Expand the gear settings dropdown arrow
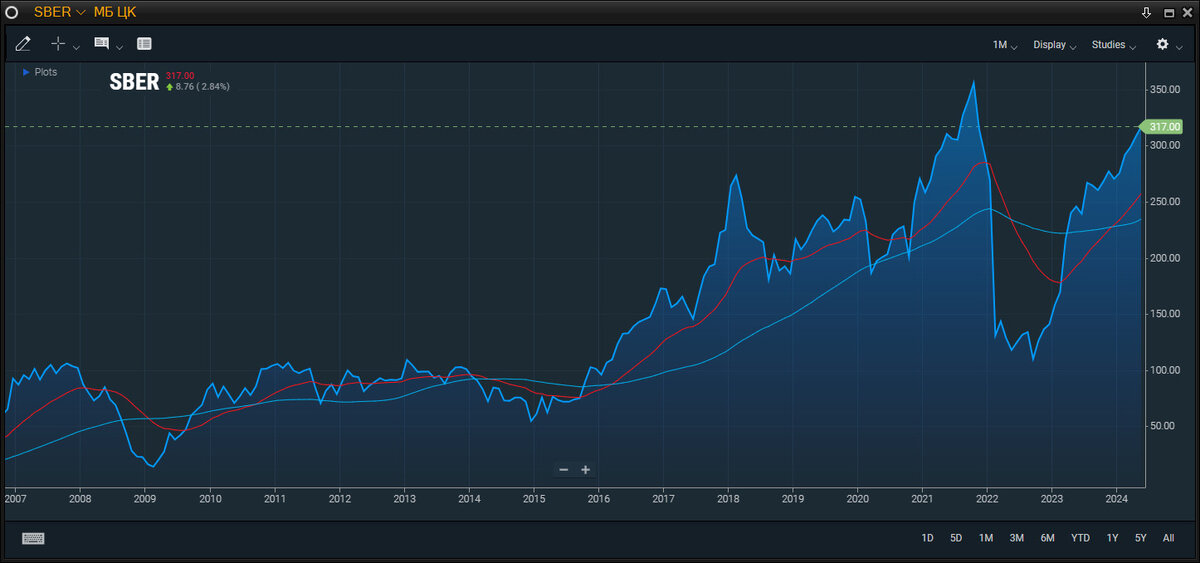This screenshot has height=563, width=1200. coord(1181,47)
